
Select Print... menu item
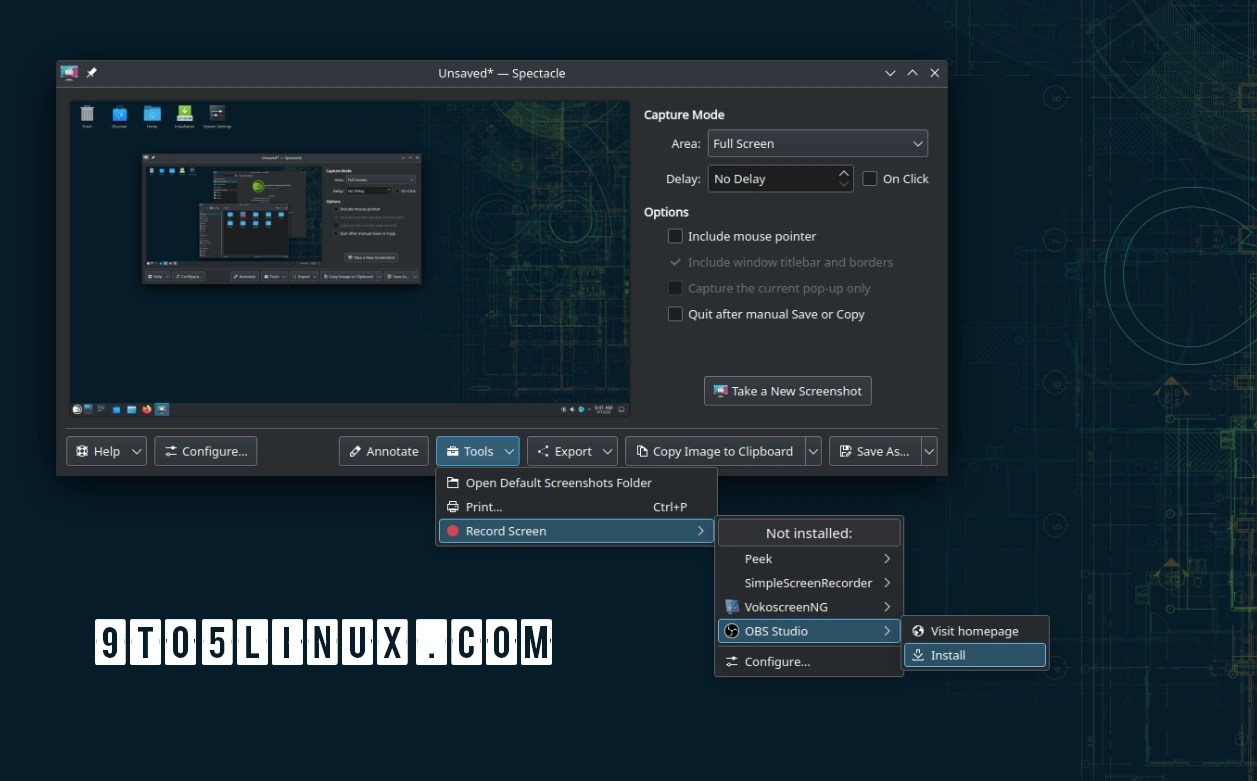577,507
